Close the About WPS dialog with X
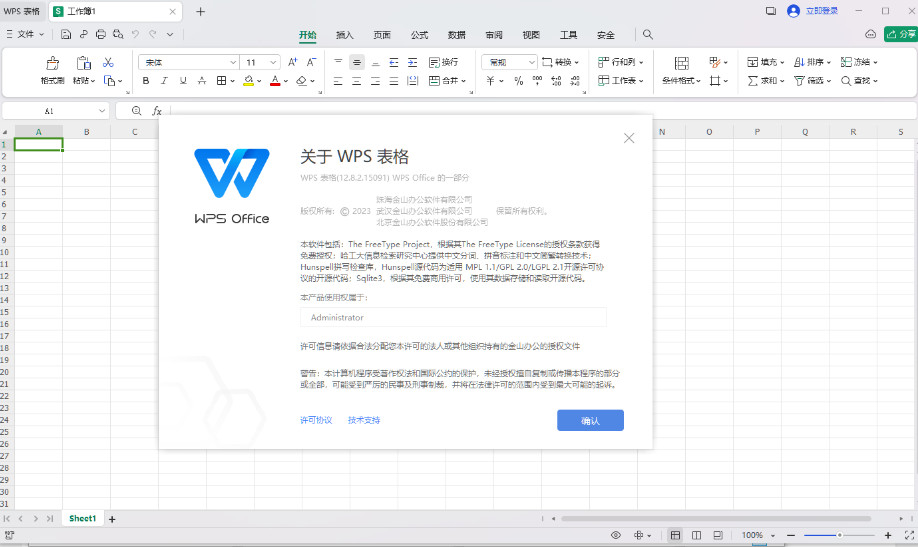 [x=629, y=138]
